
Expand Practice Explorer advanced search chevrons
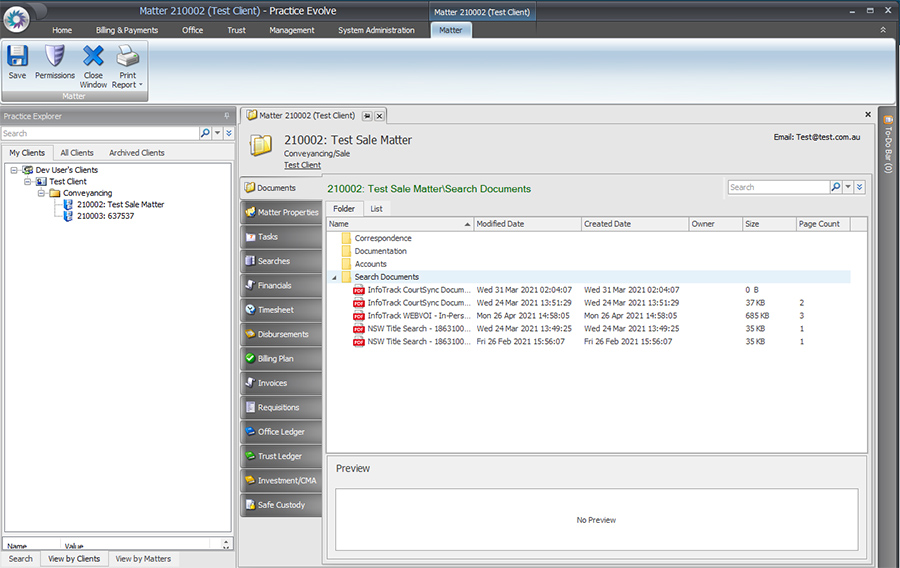(x=229, y=133)
